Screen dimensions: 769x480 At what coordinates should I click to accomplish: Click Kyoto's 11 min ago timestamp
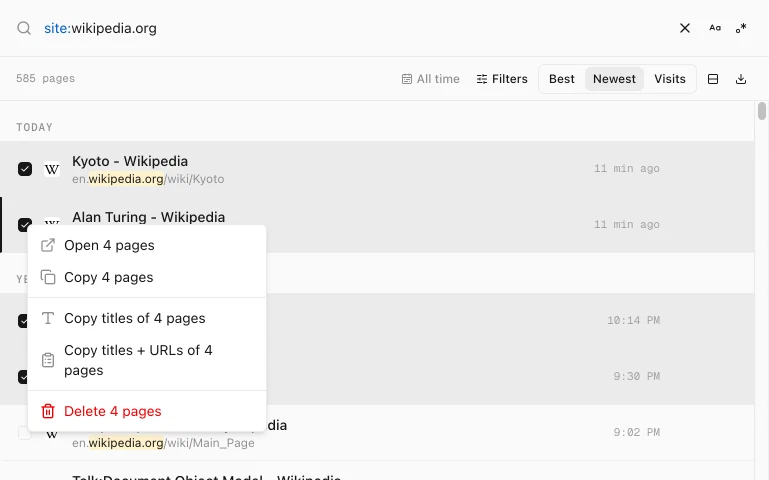pyautogui.click(x=626, y=169)
